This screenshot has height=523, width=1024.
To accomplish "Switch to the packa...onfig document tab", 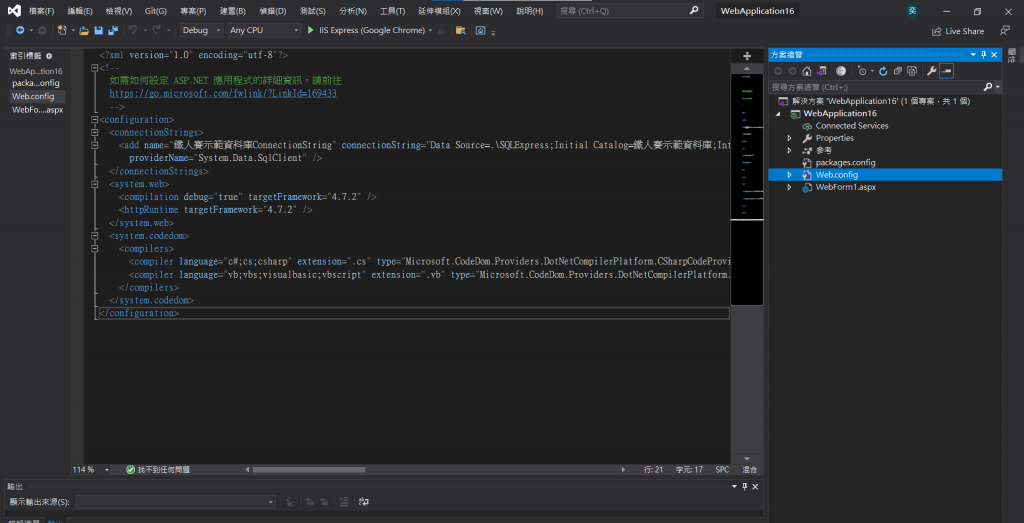I will (37, 84).
